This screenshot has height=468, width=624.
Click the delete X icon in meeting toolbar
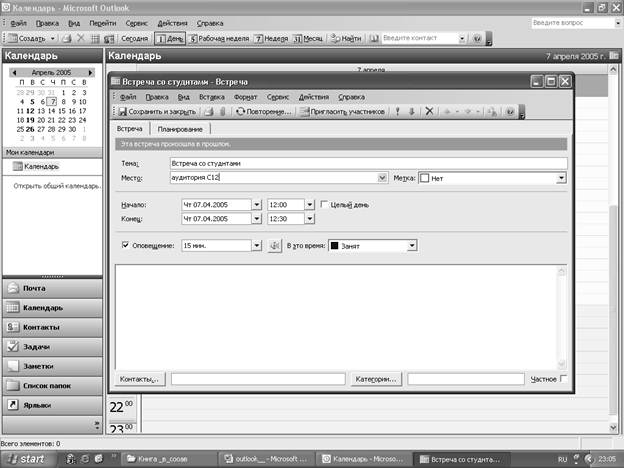click(x=429, y=111)
